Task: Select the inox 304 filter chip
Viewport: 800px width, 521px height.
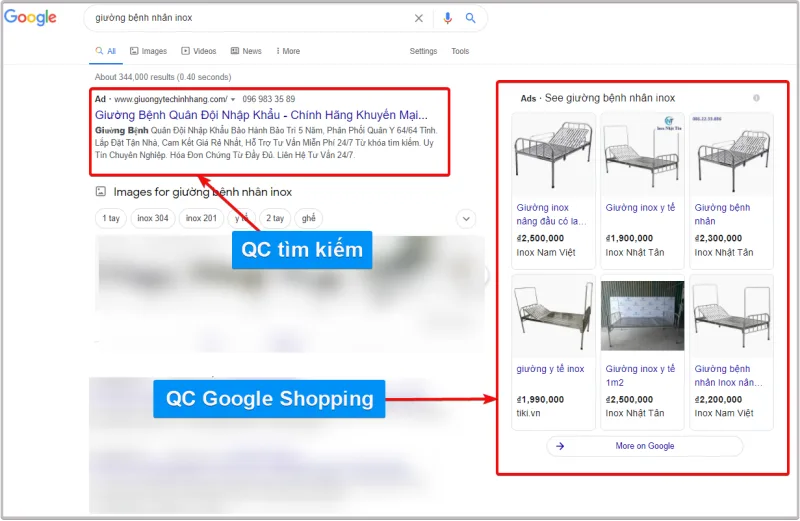Action: [x=153, y=218]
